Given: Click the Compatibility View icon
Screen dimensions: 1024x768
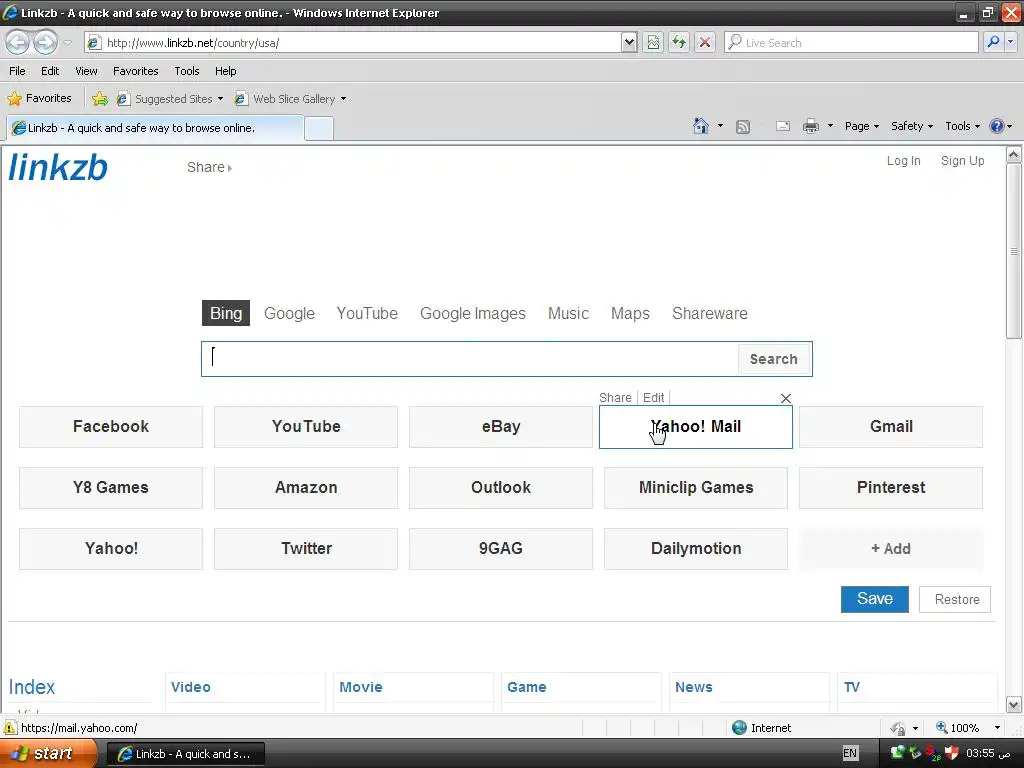Looking at the screenshot, I should pyautogui.click(x=653, y=42).
